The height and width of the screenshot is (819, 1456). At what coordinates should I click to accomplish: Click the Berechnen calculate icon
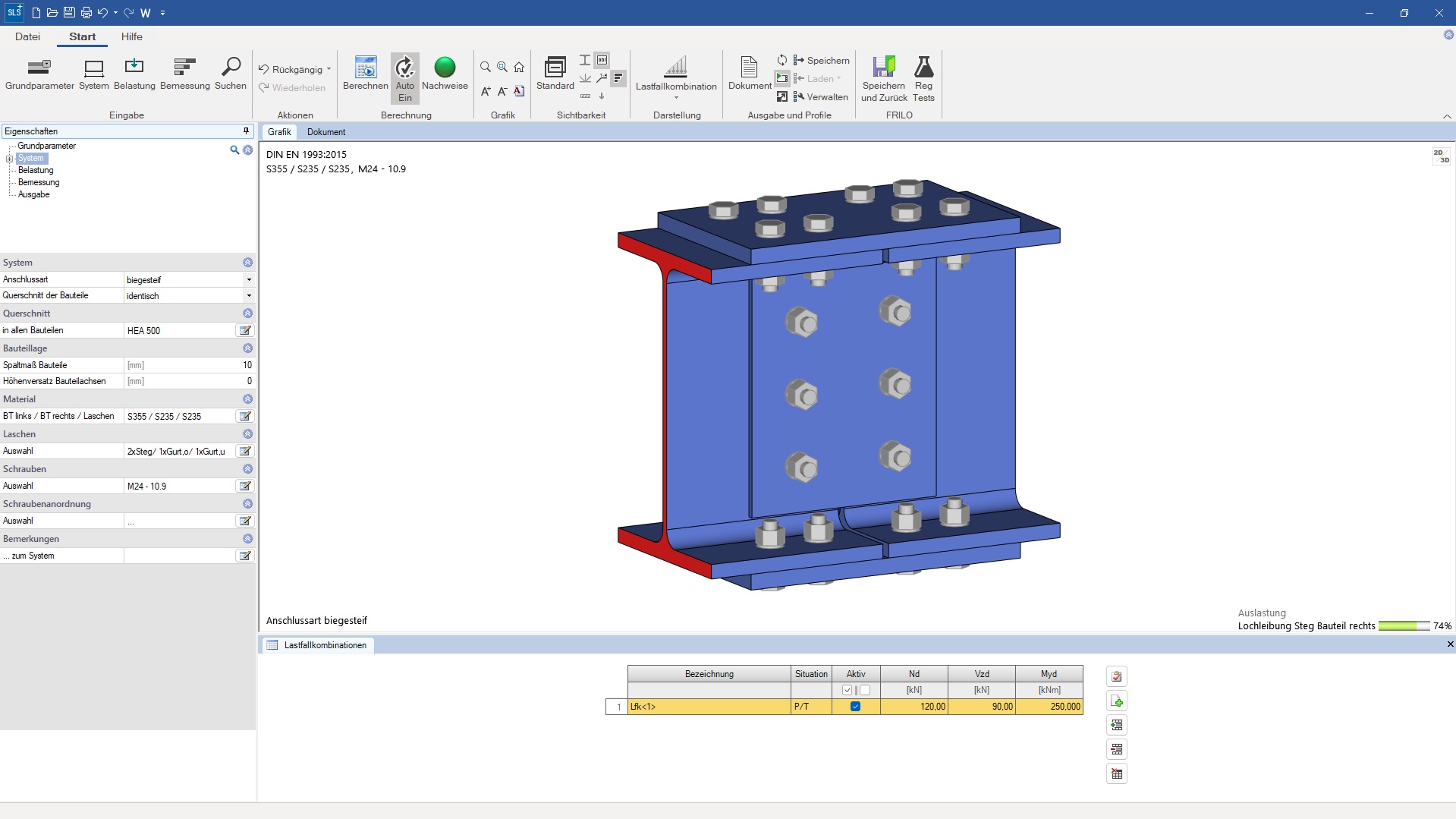(x=365, y=68)
